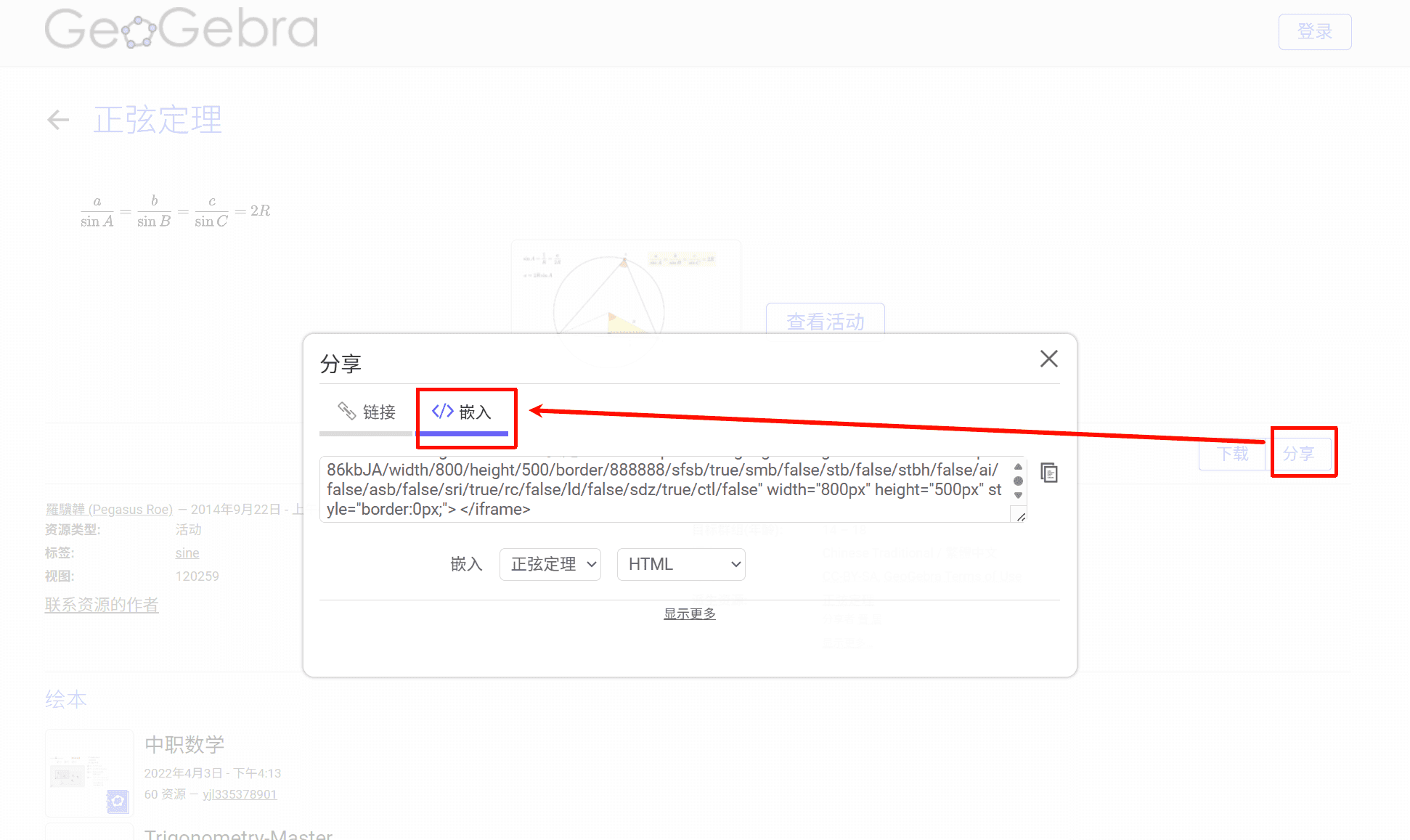
Task: Open the 中职数学 book thumbnail
Action: (89, 772)
